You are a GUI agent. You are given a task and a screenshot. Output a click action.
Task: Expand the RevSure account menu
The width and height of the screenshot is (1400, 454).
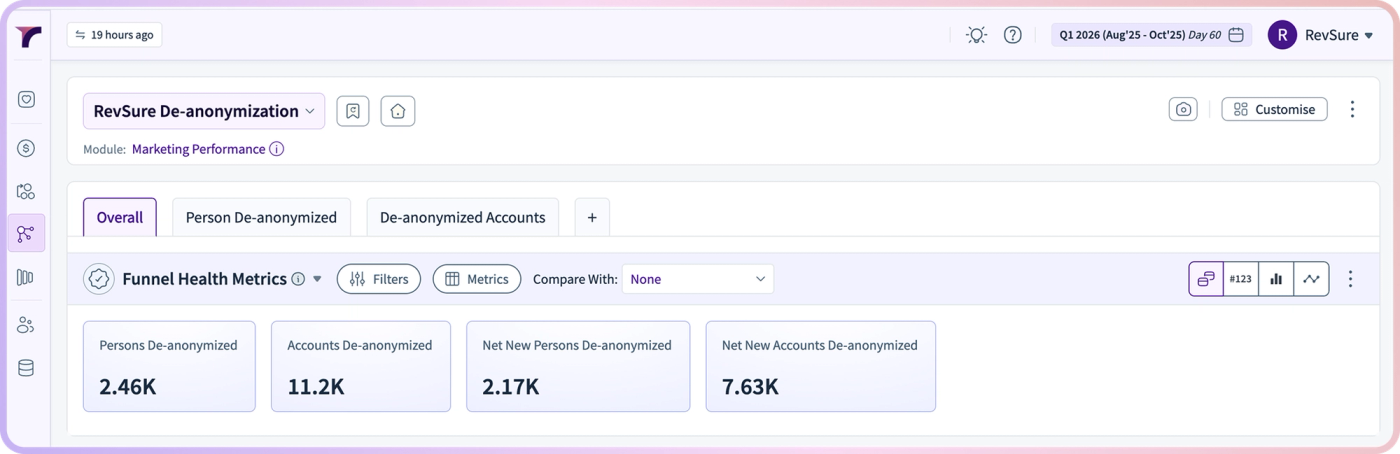(1321, 35)
